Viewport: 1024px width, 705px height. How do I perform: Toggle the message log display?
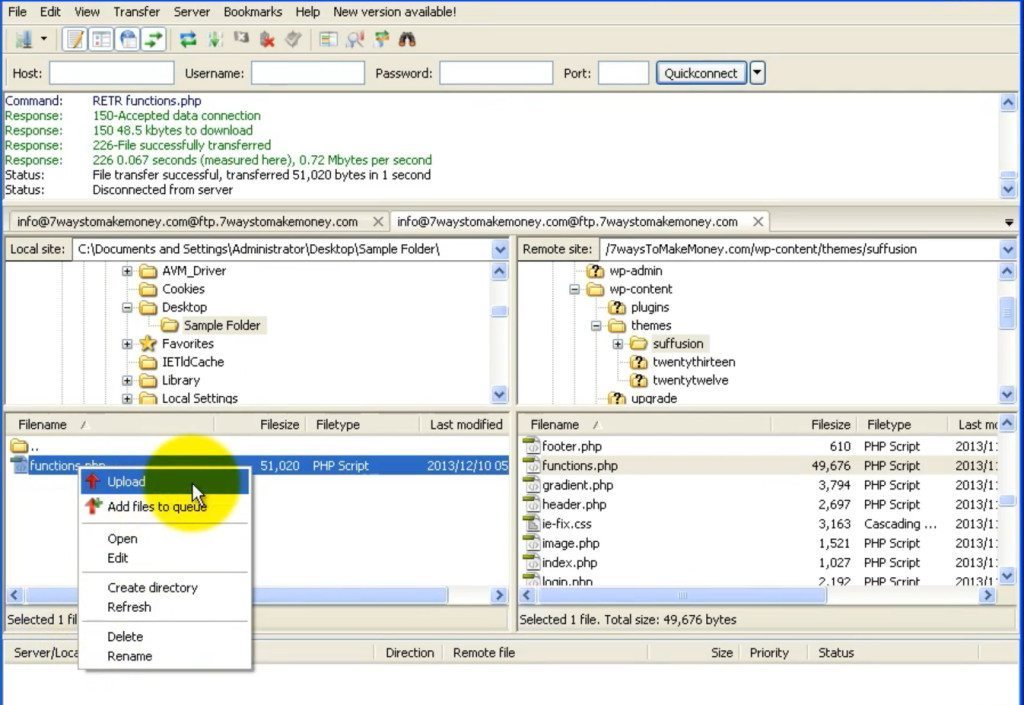pyautogui.click(x=74, y=40)
